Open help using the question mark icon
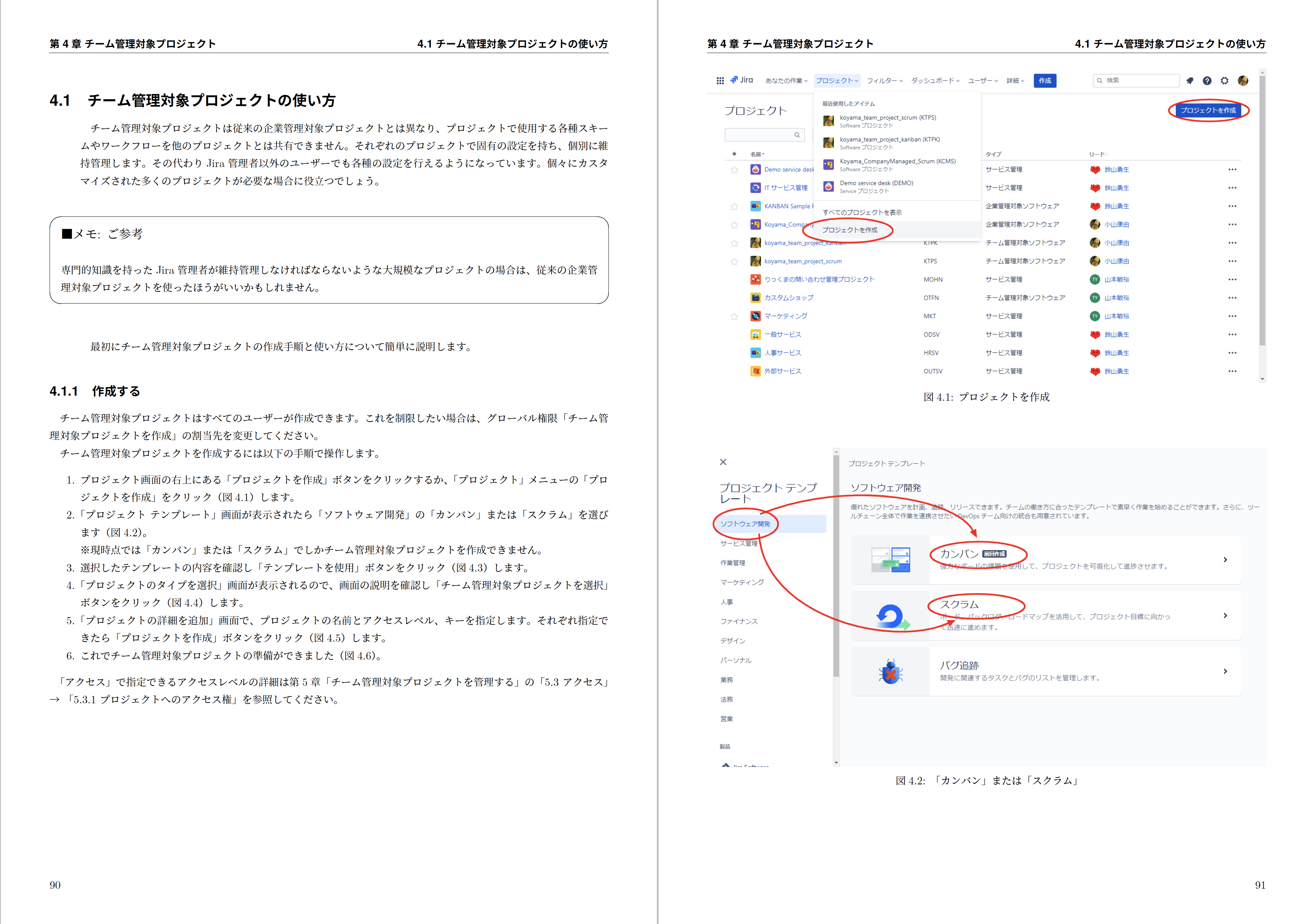 point(1208,81)
